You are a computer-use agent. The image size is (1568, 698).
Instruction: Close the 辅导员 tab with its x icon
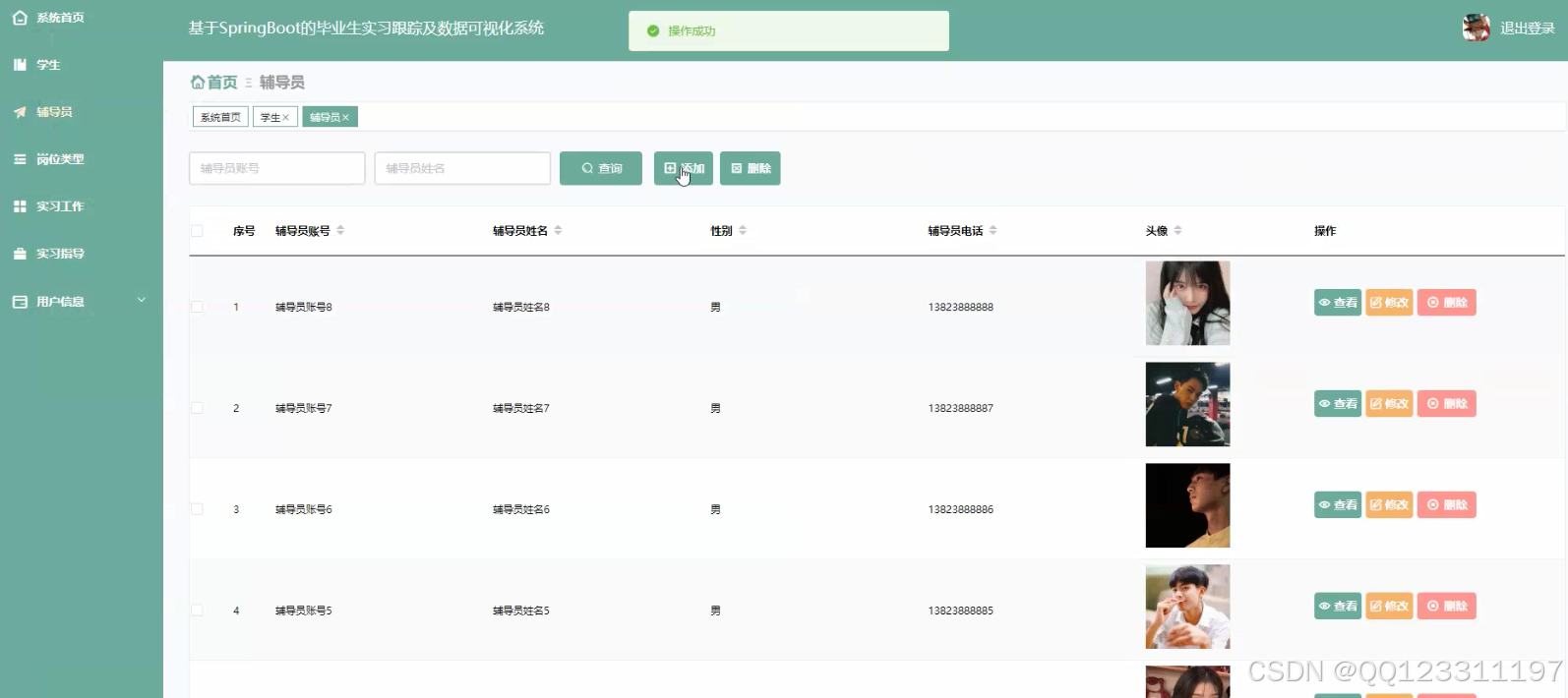(x=345, y=117)
